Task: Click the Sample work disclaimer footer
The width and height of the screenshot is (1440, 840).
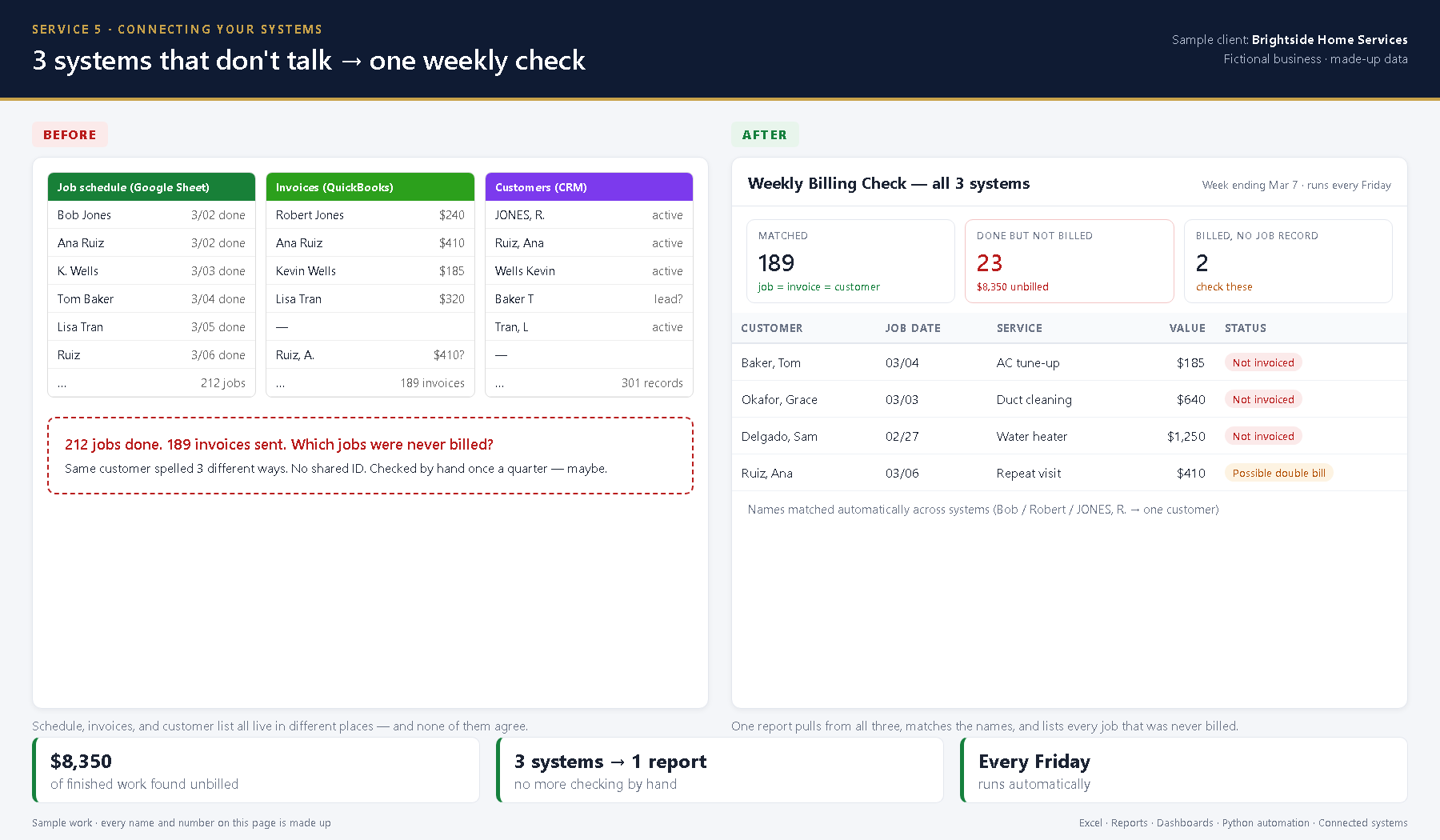Action: [x=182, y=822]
